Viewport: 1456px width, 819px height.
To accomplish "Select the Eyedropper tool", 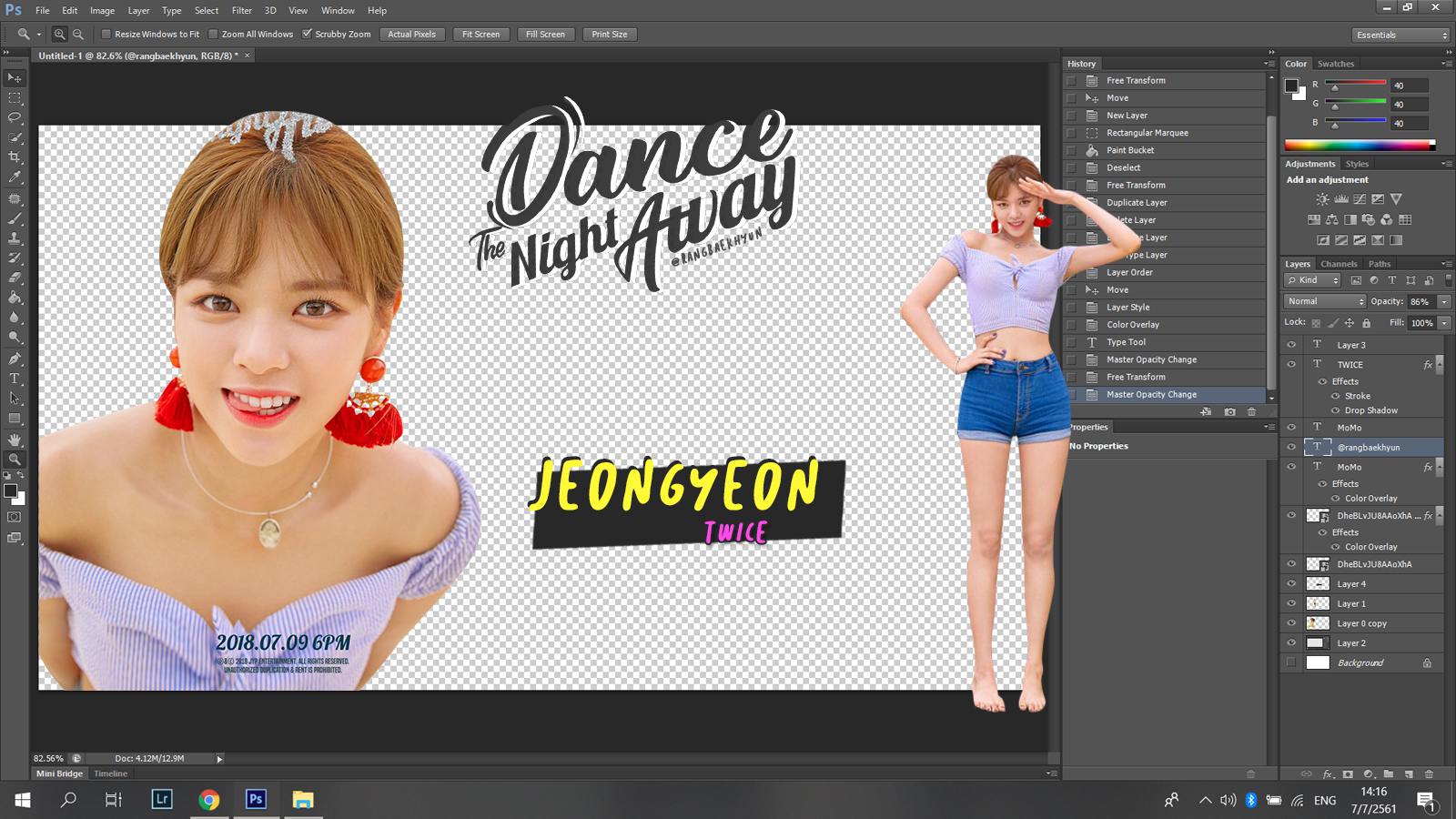I will pyautogui.click(x=15, y=177).
